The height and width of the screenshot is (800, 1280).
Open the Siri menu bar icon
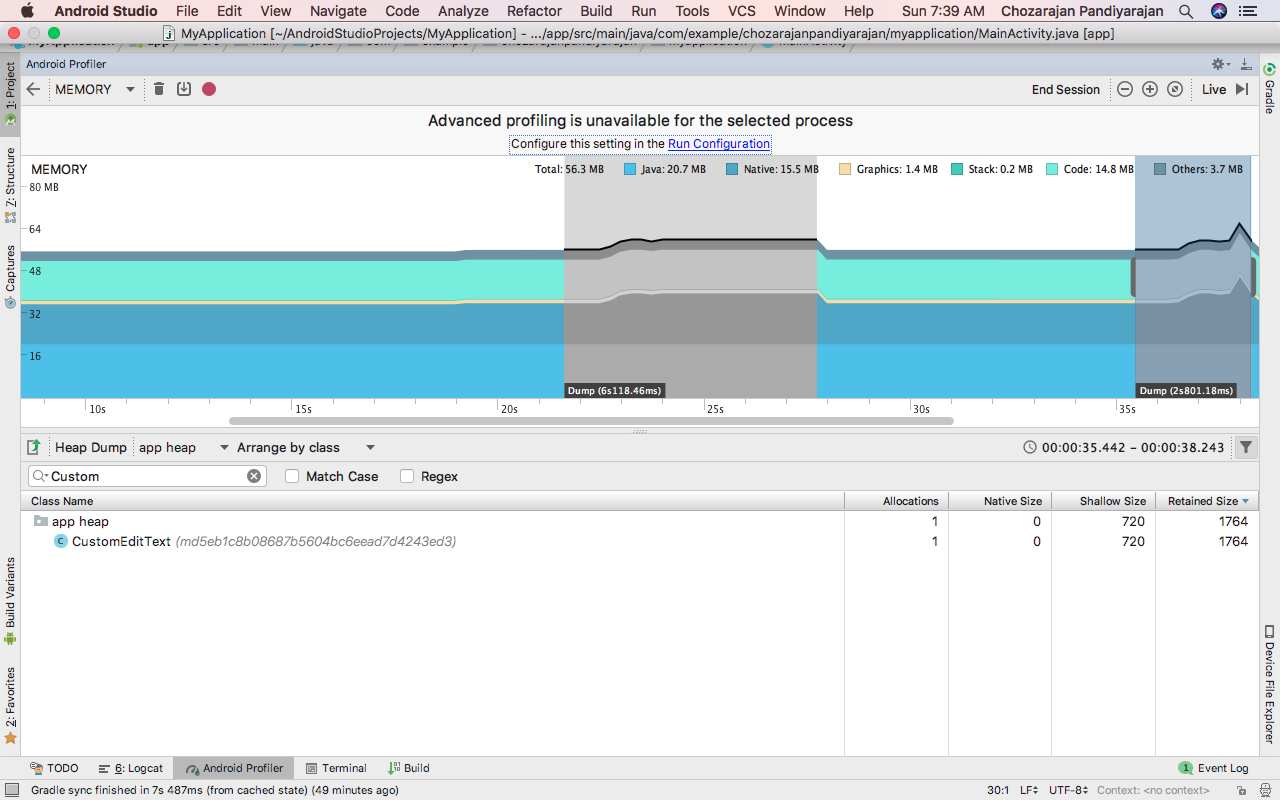(x=1219, y=11)
